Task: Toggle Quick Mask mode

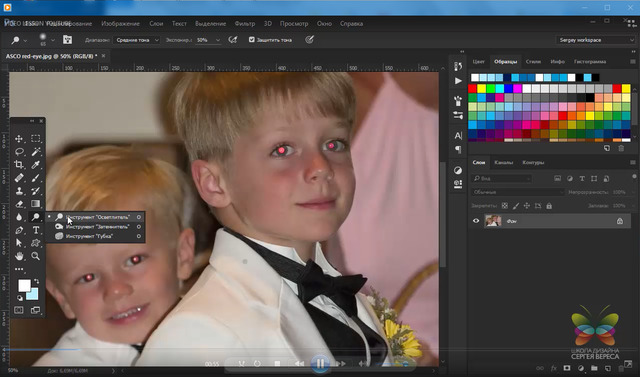Action: [19, 310]
